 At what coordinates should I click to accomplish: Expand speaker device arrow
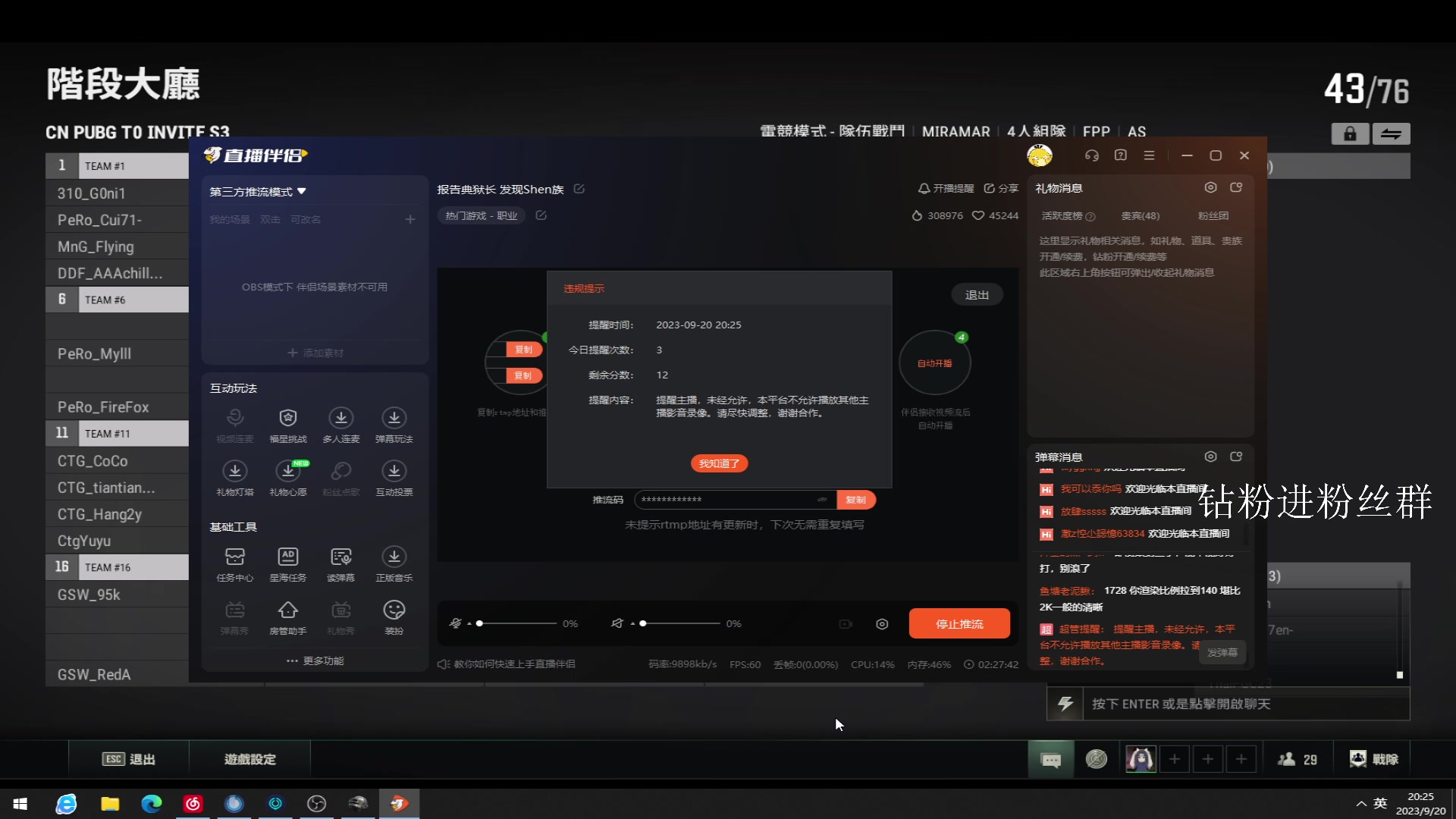pos(632,623)
